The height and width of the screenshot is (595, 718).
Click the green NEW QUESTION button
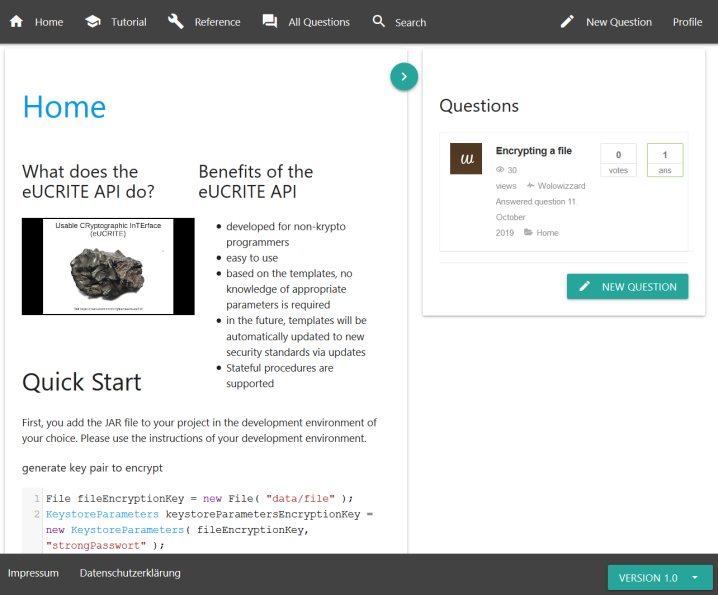[627, 287]
